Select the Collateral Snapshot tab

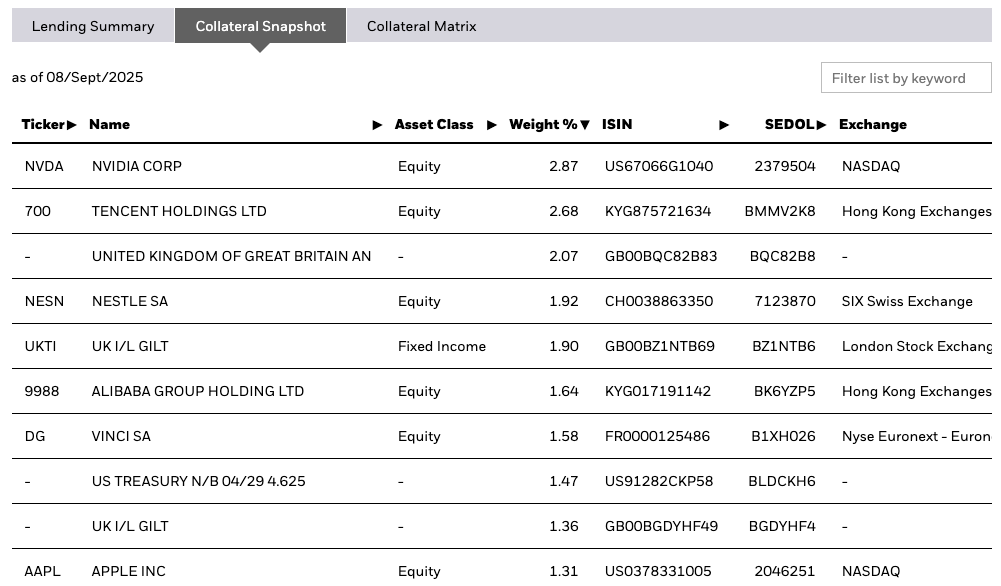tap(260, 26)
